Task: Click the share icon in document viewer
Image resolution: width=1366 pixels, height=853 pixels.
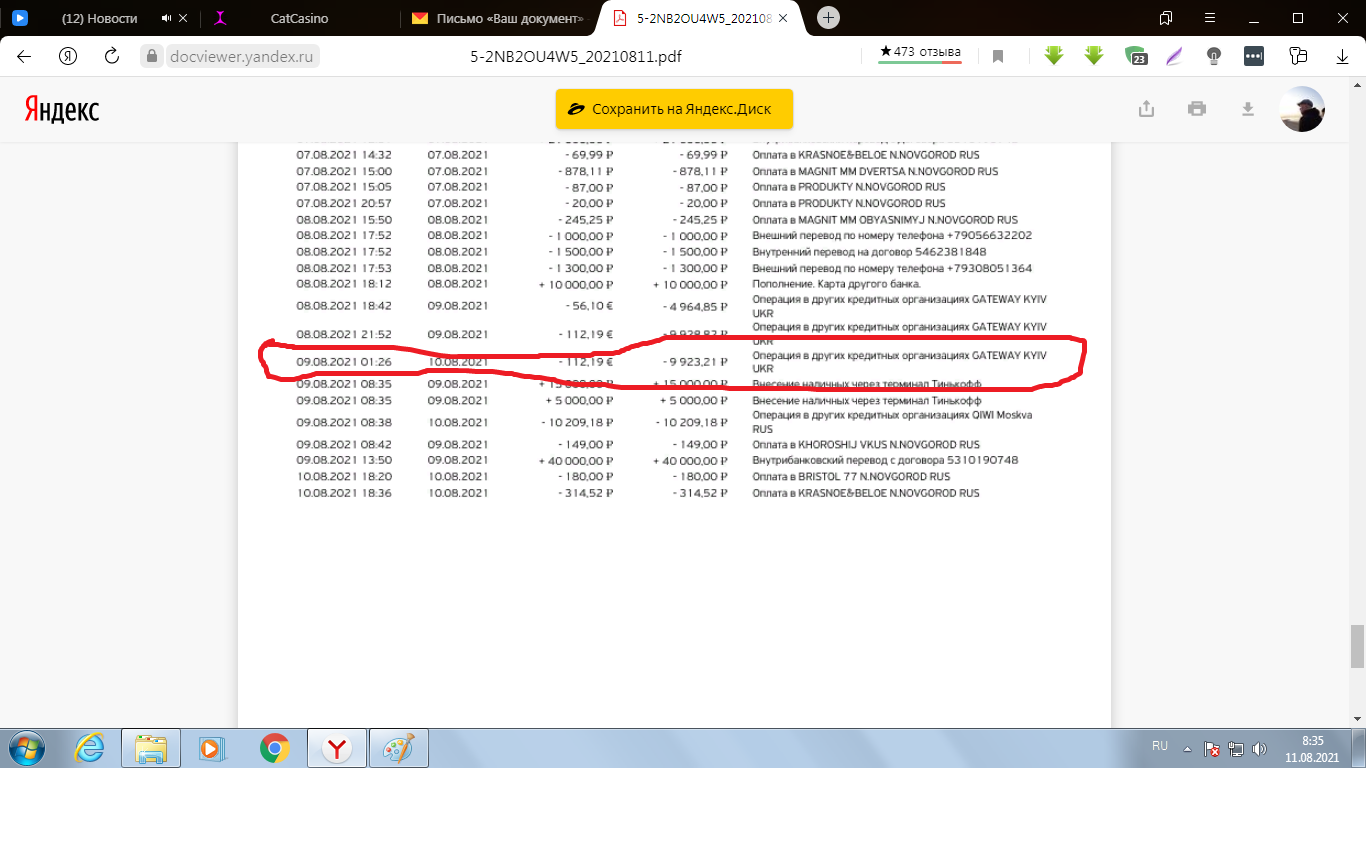Action: 1147,109
